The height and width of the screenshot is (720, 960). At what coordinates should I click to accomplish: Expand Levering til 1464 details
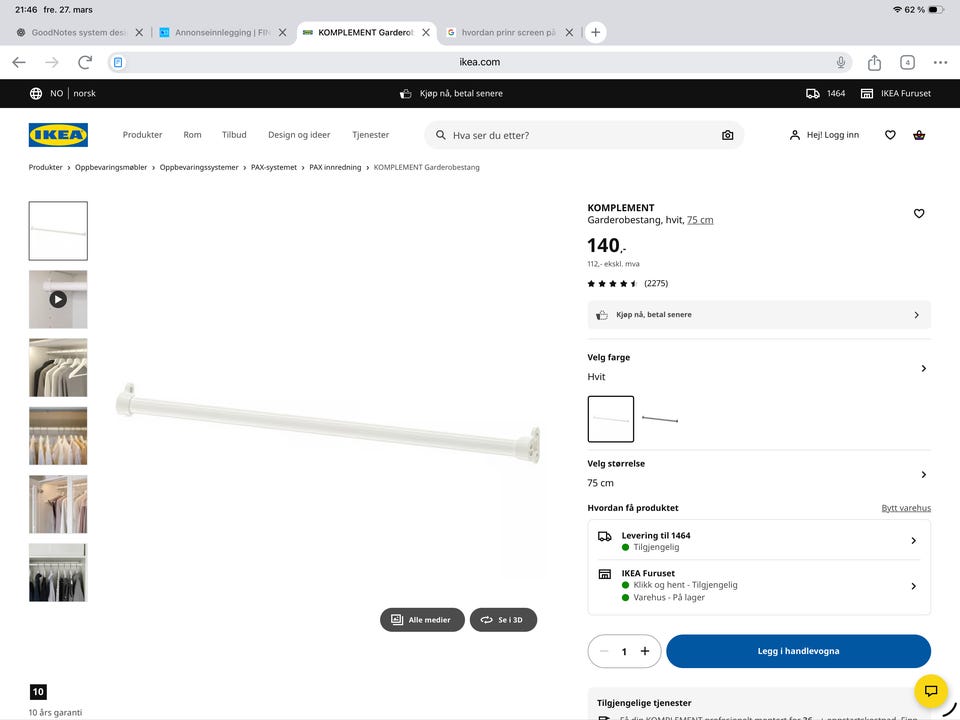click(x=759, y=541)
